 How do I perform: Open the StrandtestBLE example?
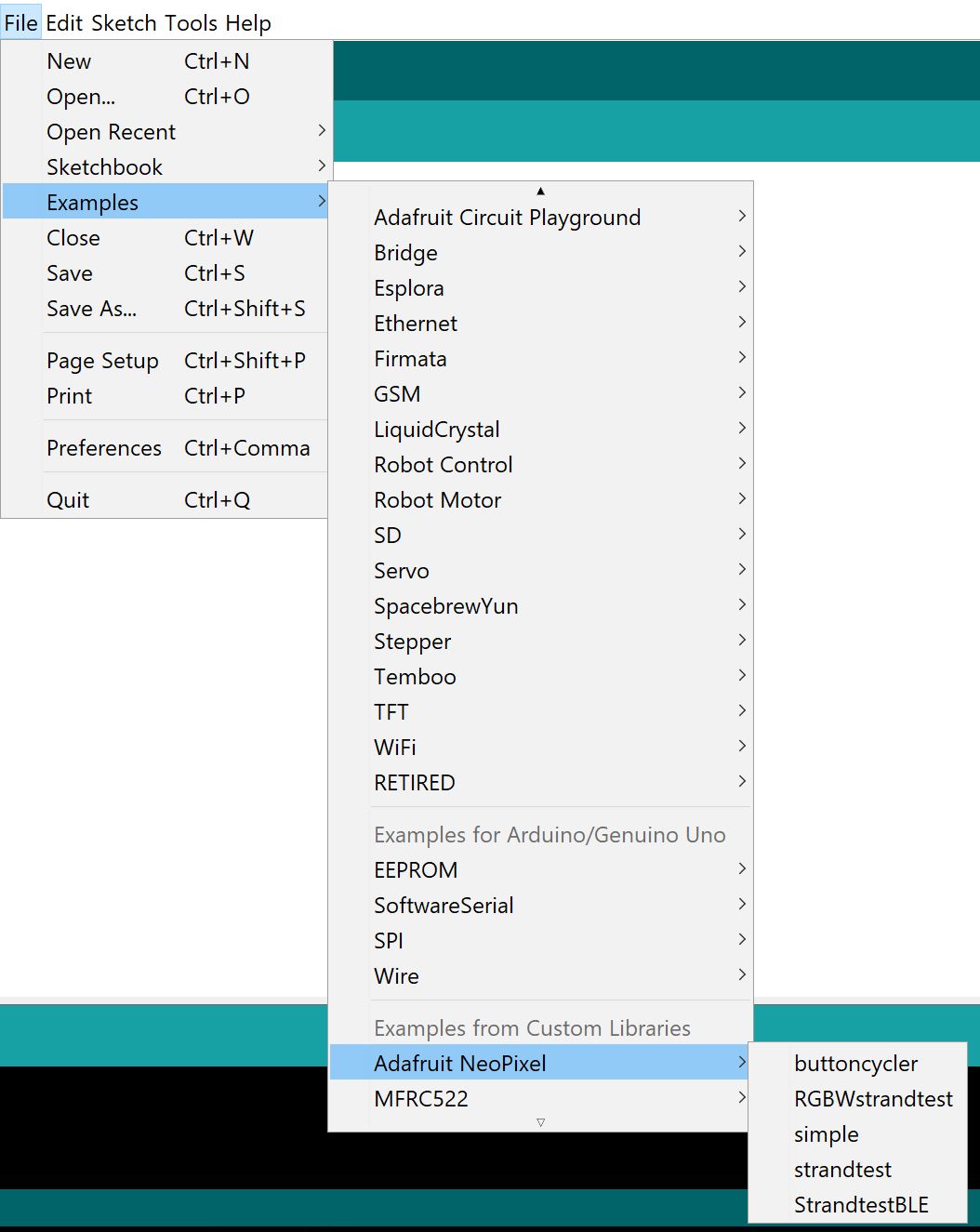(x=861, y=1205)
